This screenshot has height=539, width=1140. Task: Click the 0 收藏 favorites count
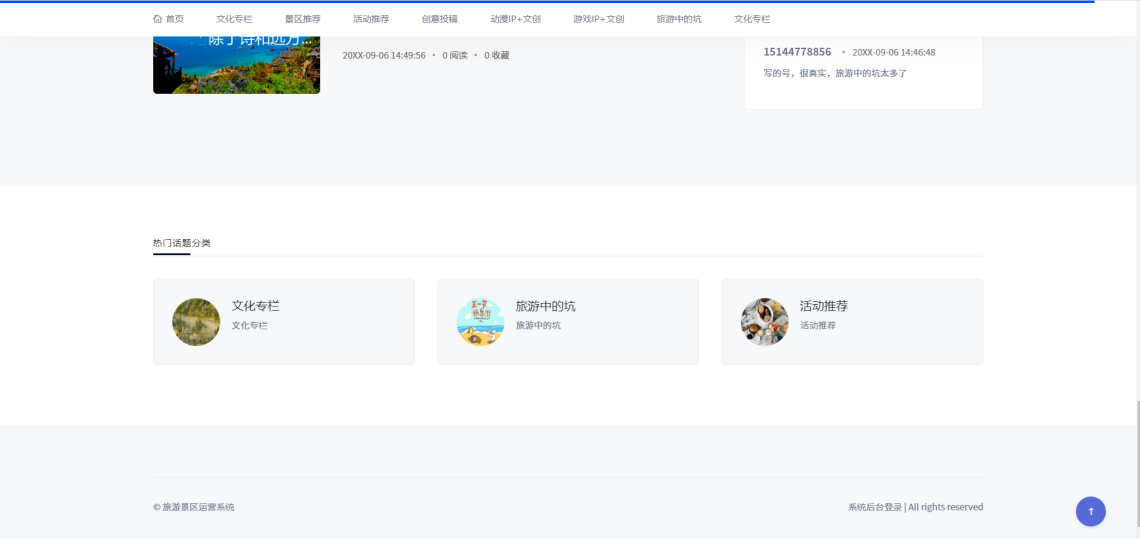click(497, 55)
